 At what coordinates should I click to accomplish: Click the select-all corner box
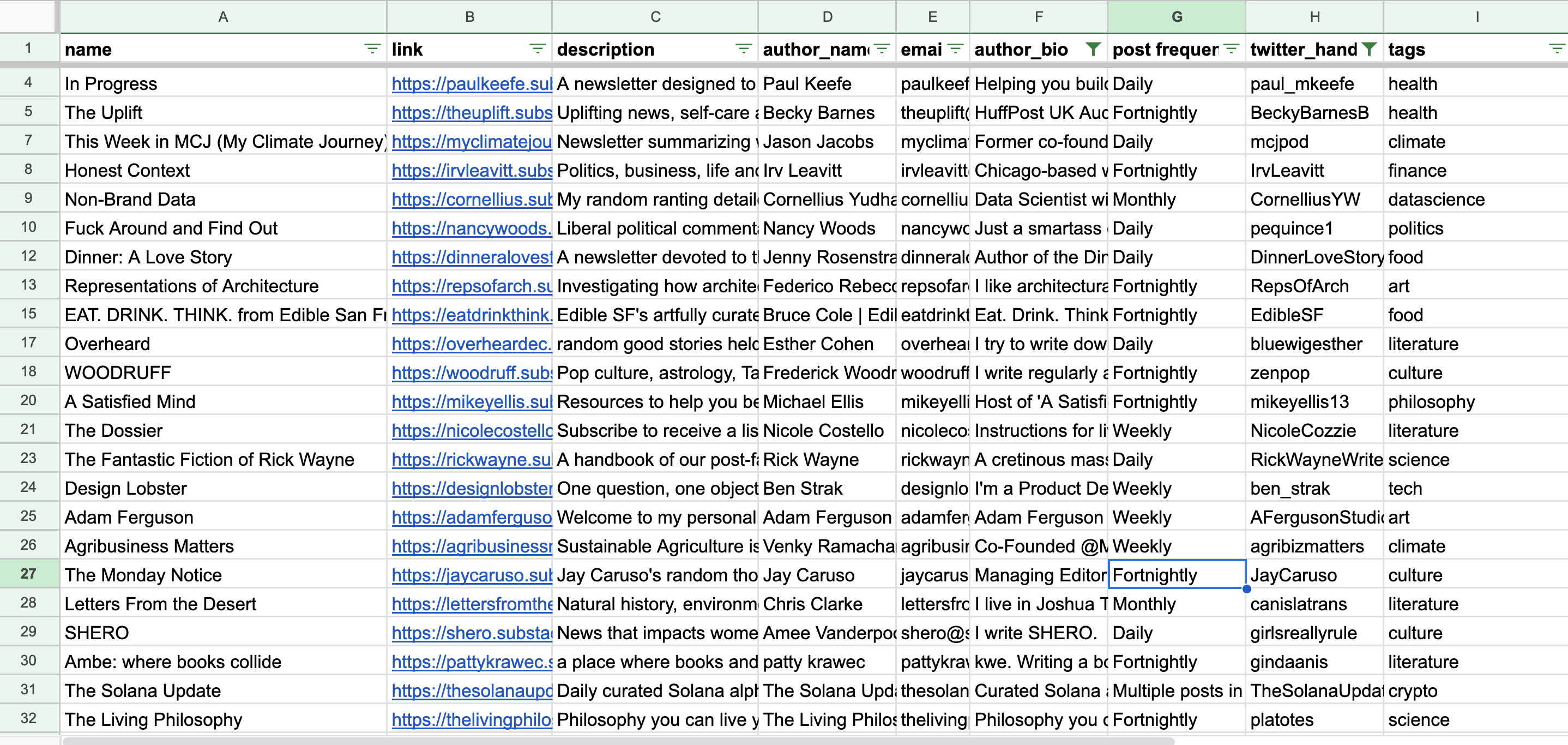(28, 16)
